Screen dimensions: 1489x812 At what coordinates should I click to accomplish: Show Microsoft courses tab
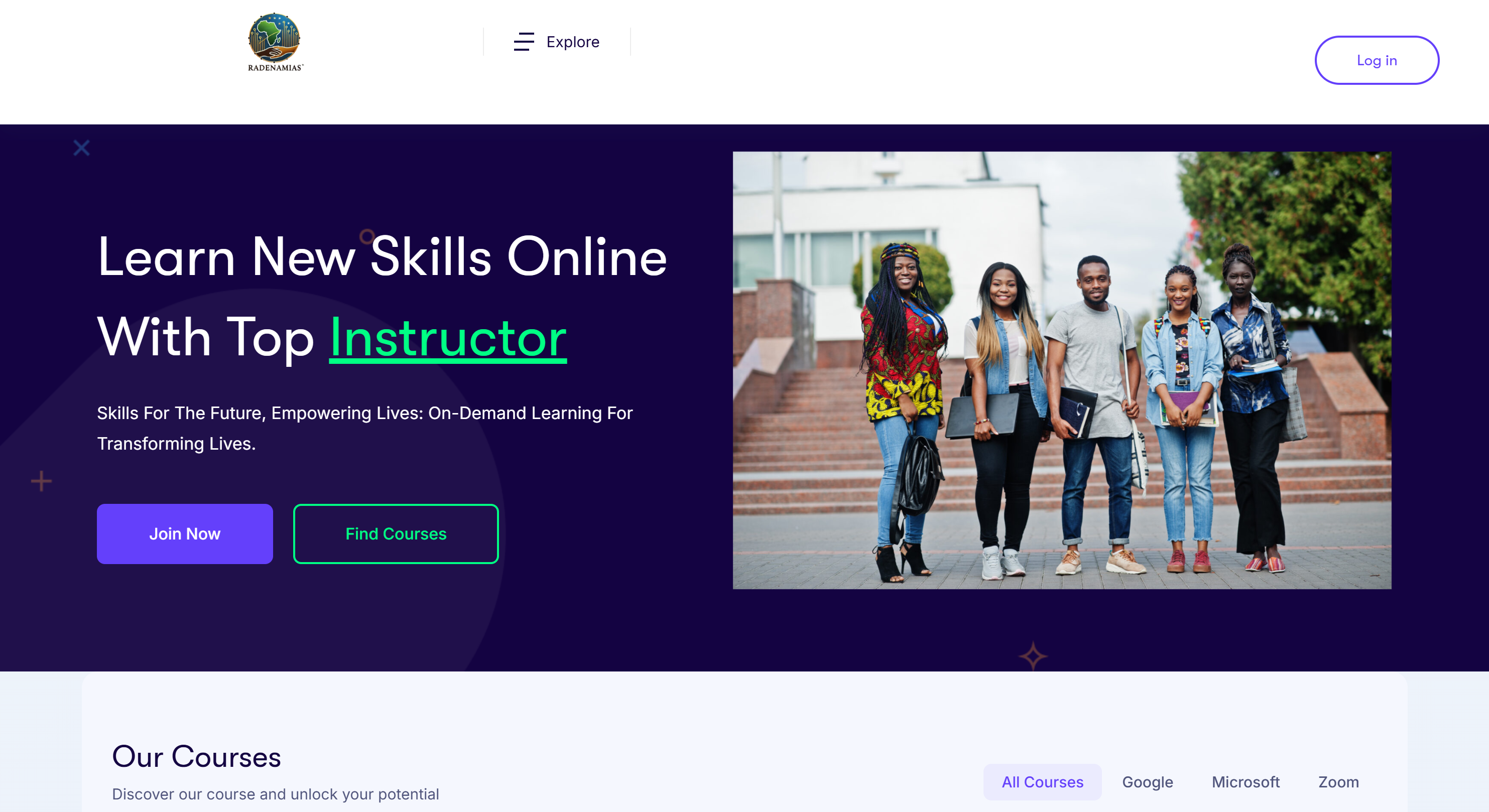1245,781
